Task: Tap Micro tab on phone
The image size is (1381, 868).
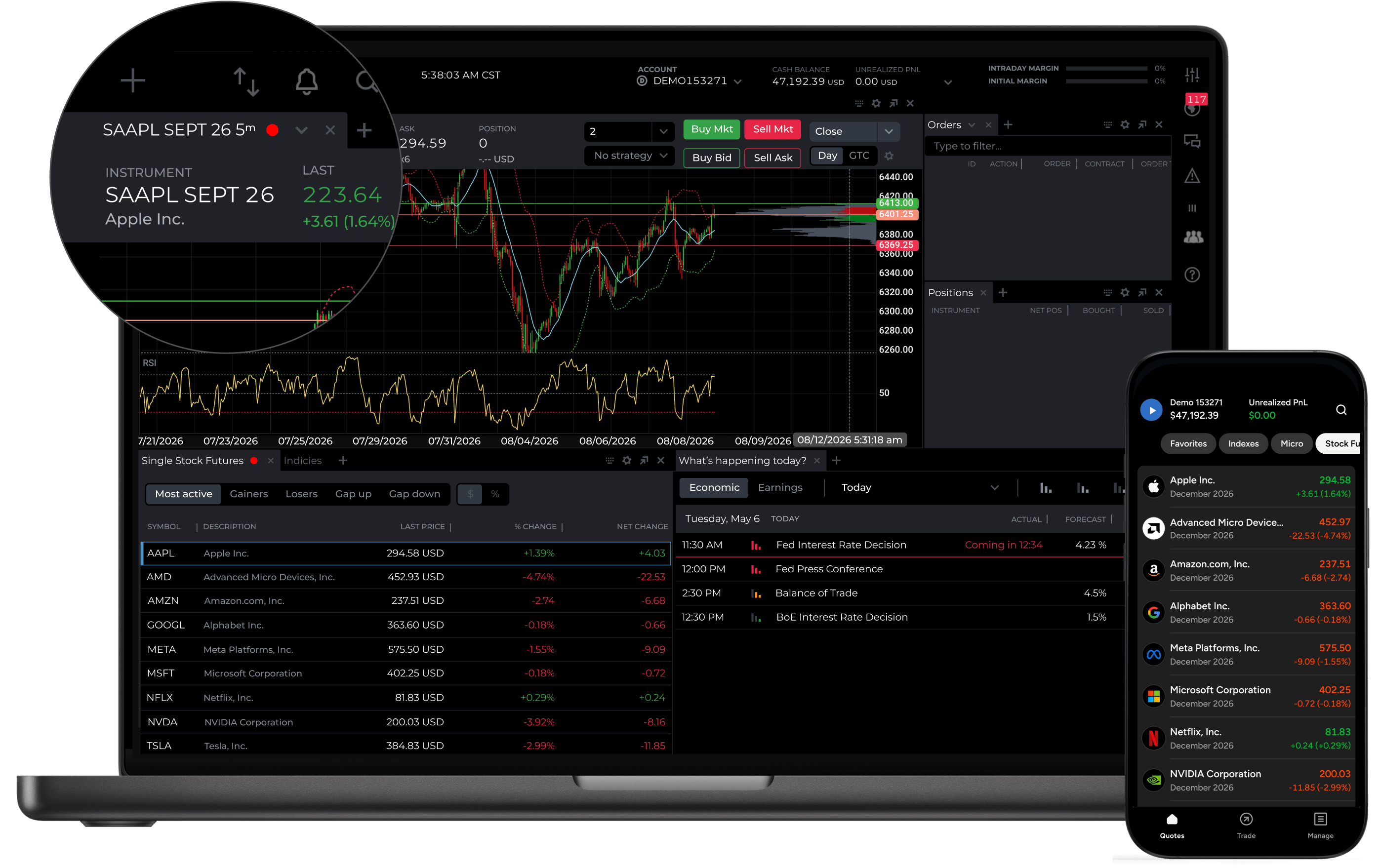Action: (1291, 444)
